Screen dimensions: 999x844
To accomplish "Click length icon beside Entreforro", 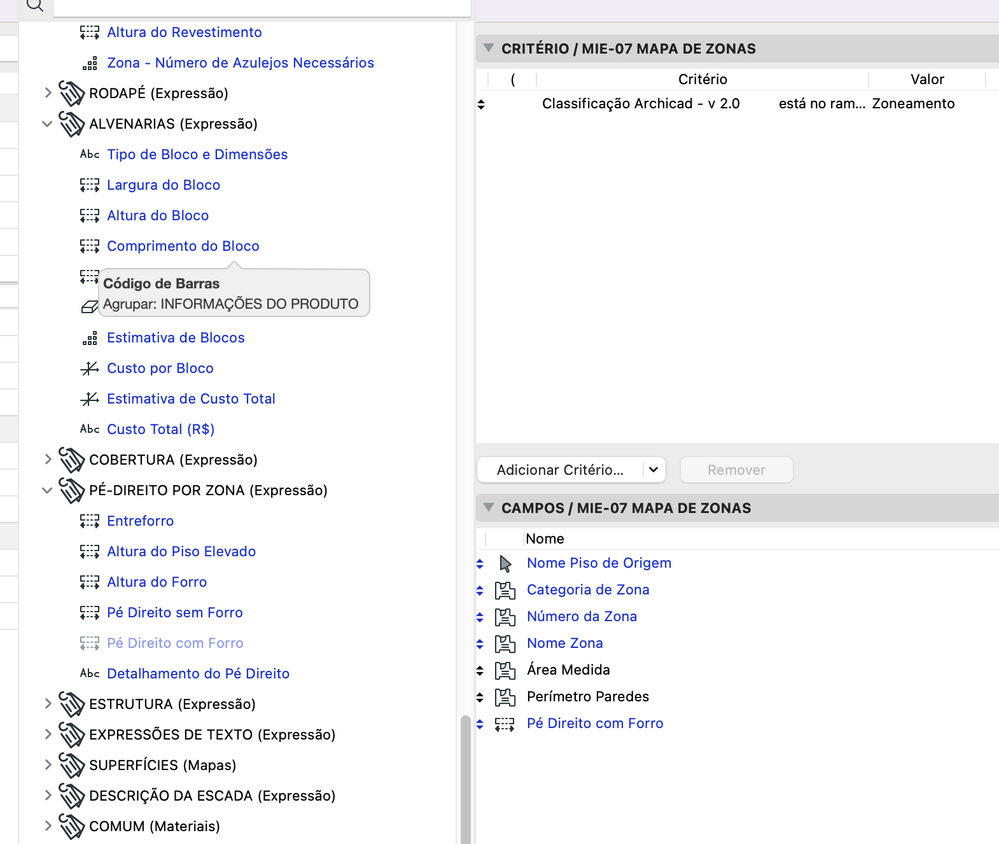I will point(89,521).
